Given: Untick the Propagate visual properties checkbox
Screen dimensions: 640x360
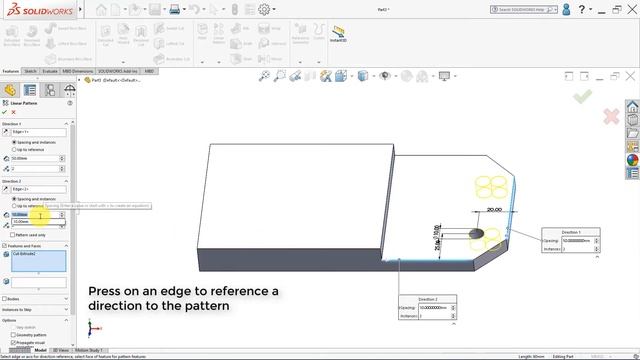Looking at the screenshot, I should pos(13,342).
